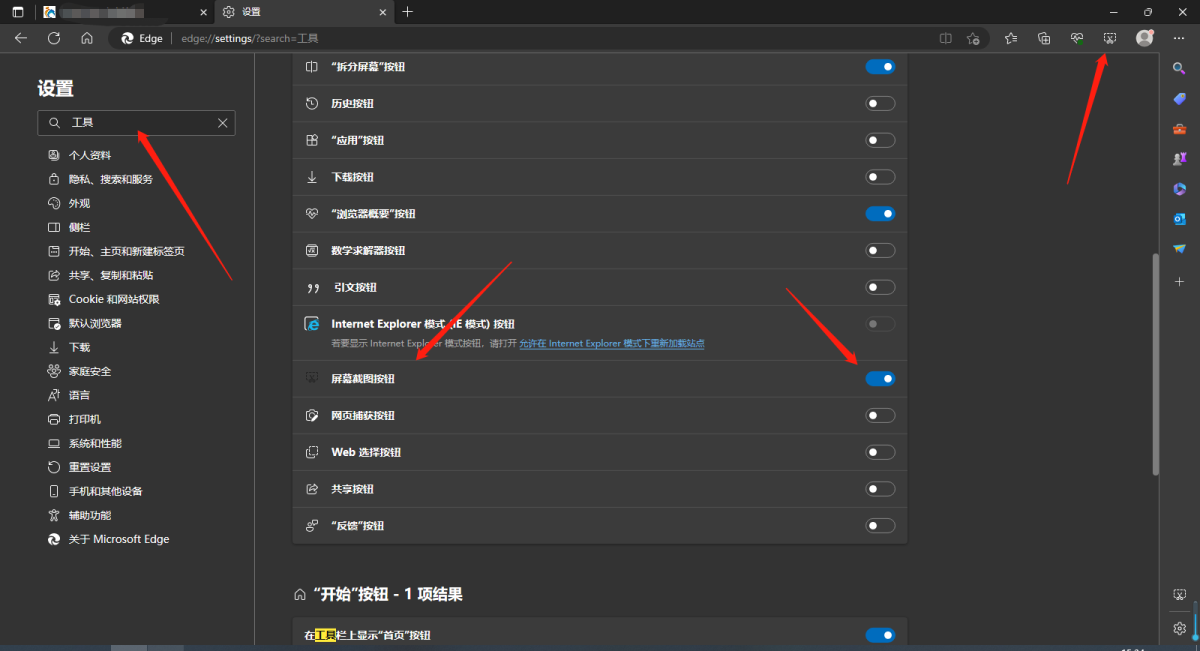Open 手机和其他设备 section
The image size is (1200, 651).
[95, 491]
